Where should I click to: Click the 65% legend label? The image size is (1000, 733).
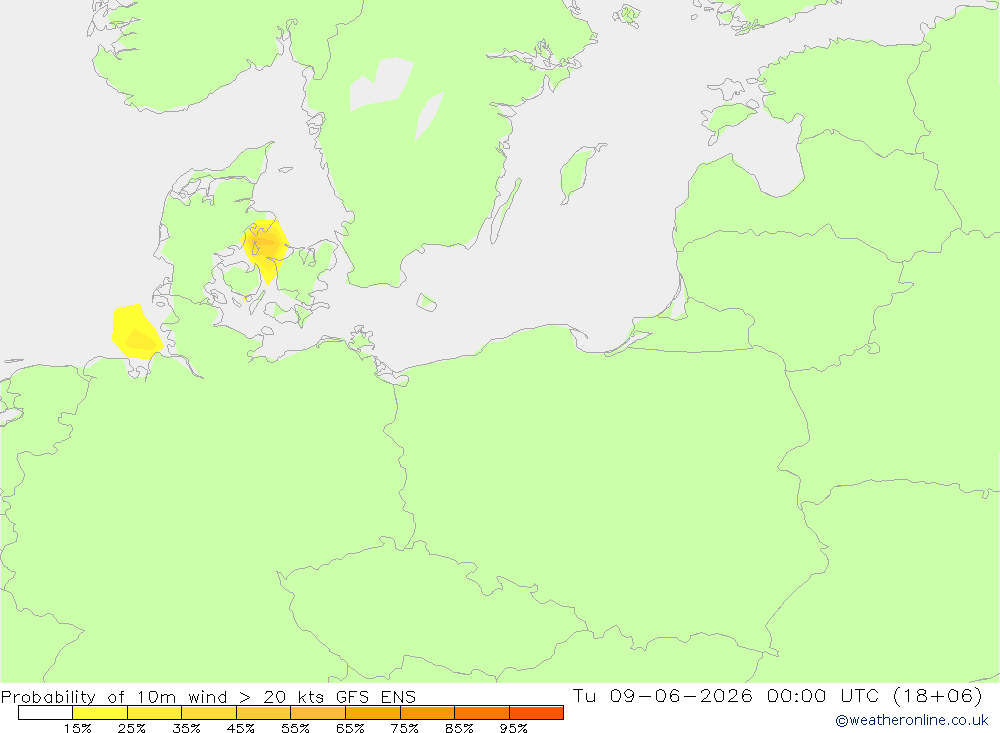[350, 728]
